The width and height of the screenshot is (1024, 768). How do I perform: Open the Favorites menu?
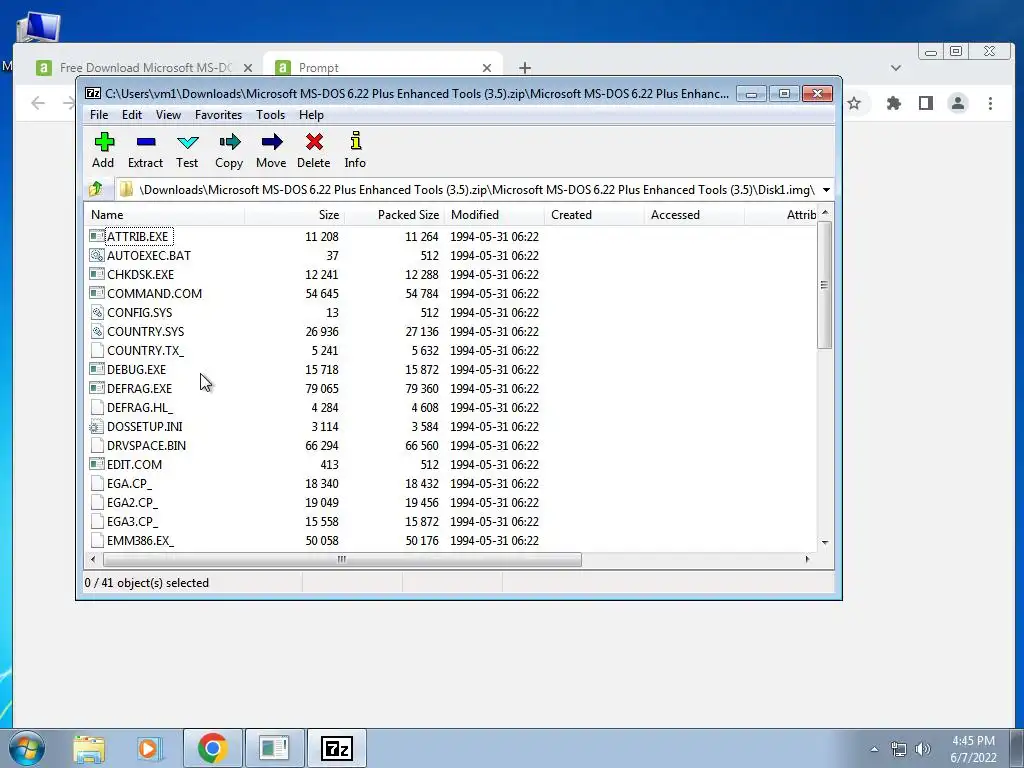click(219, 115)
